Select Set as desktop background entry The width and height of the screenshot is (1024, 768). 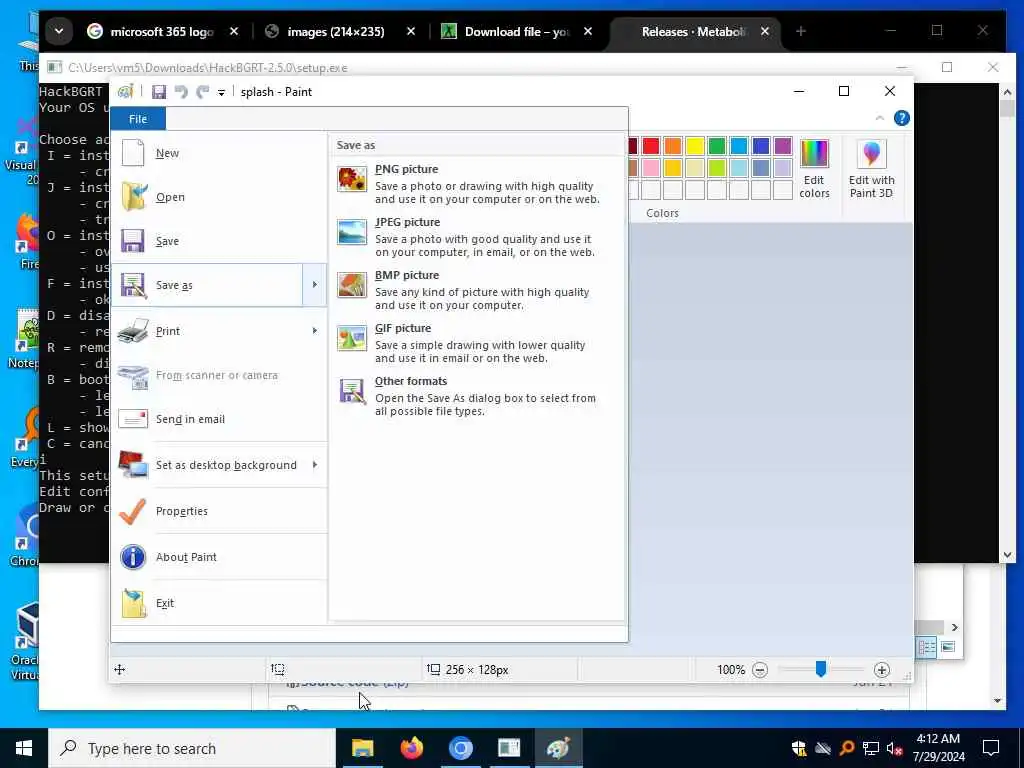click(x=207, y=465)
